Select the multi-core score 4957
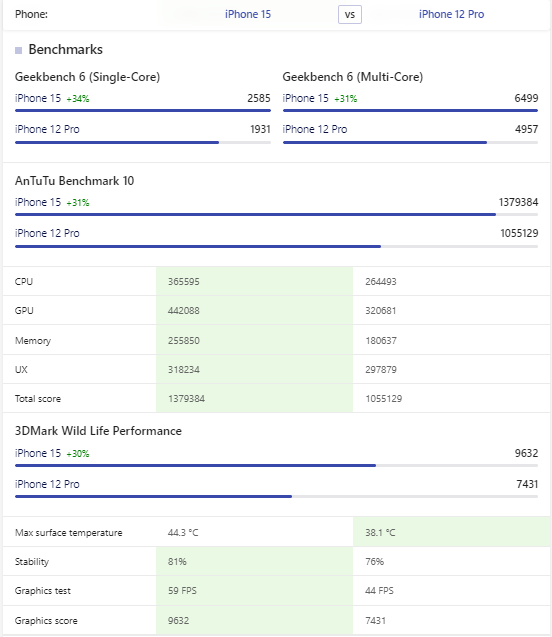Screen dimensions: 552x637 [x=526, y=129]
